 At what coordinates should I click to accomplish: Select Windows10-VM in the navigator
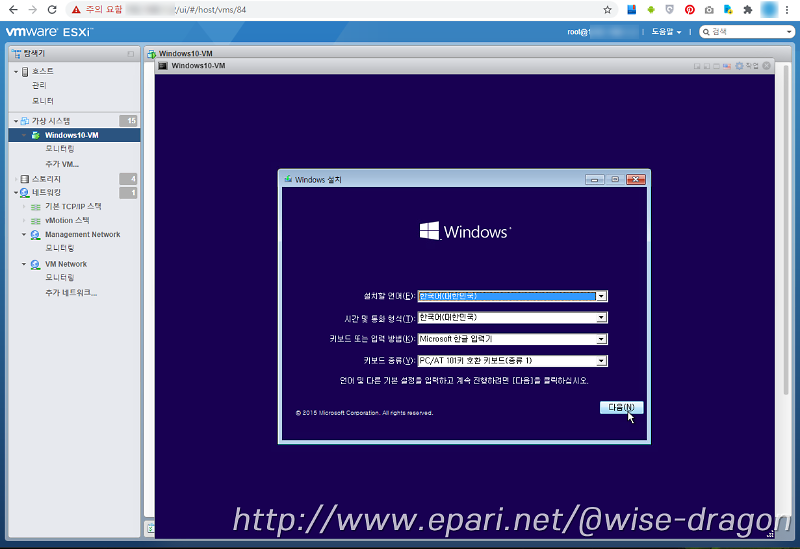coord(74,135)
